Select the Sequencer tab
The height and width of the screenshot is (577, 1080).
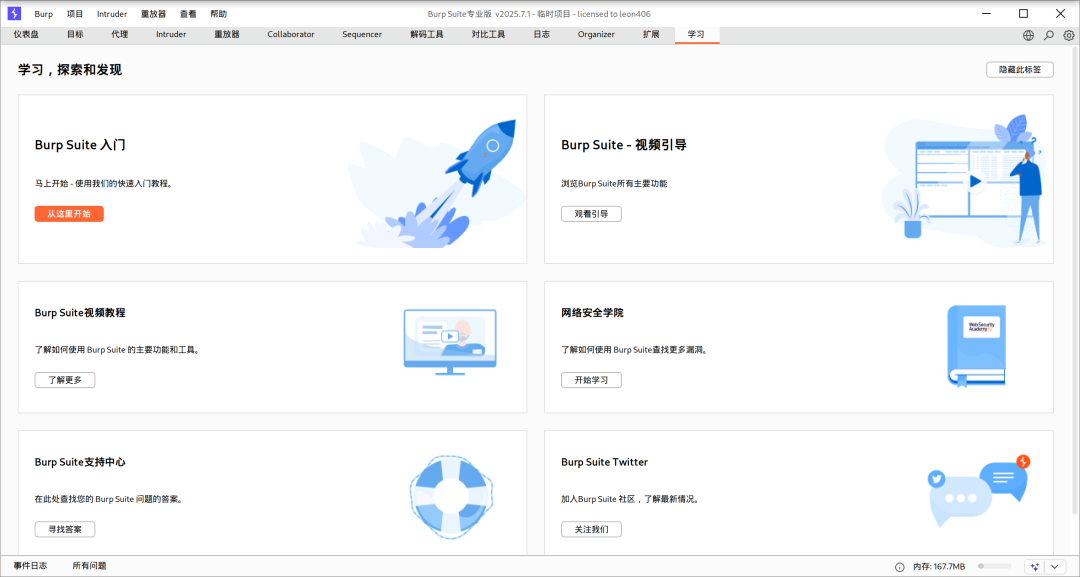tap(361, 34)
